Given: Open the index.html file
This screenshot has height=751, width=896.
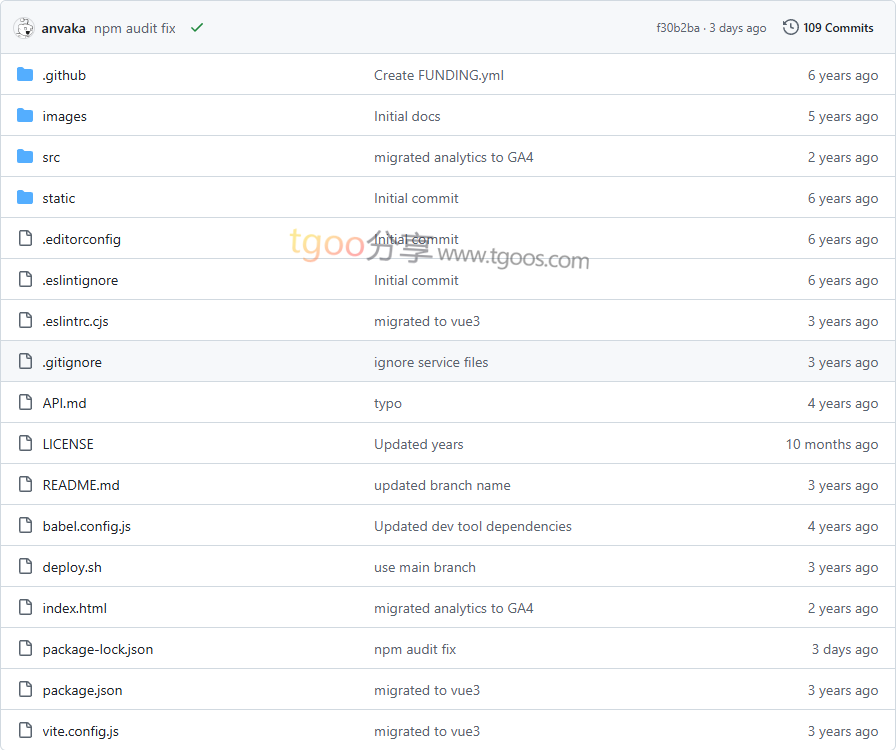Looking at the screenshot, I should [74, 608].
